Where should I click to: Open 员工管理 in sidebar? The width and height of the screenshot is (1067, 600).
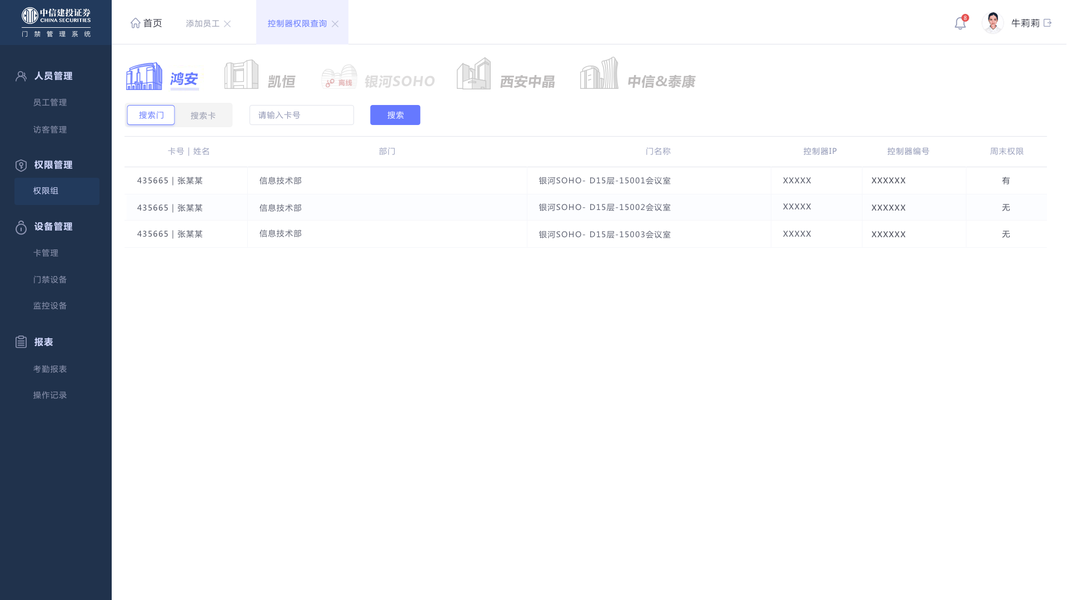[50, 103]
